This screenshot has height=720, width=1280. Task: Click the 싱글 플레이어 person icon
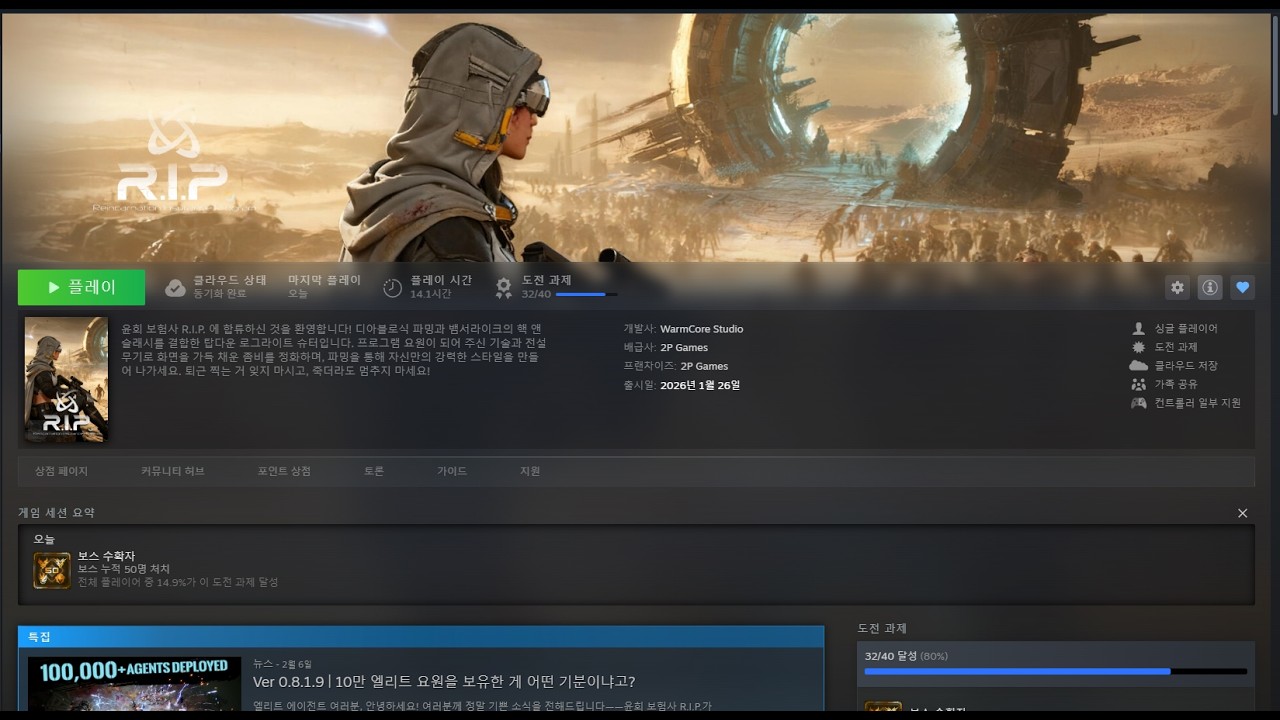point(1138,329)
